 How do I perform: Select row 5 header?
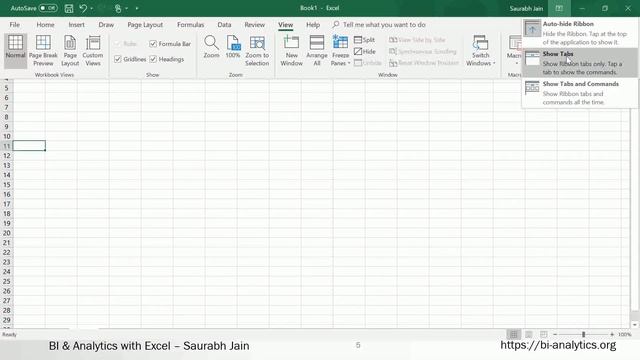(x=6, y=88)
